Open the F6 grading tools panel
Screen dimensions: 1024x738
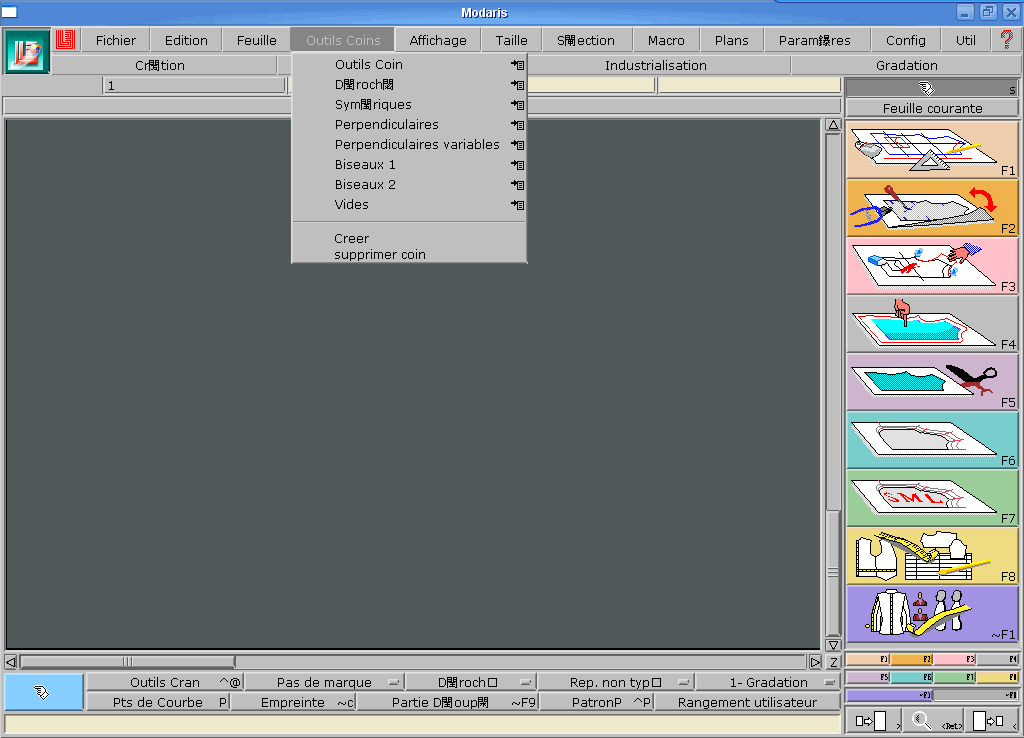point(932,440)
